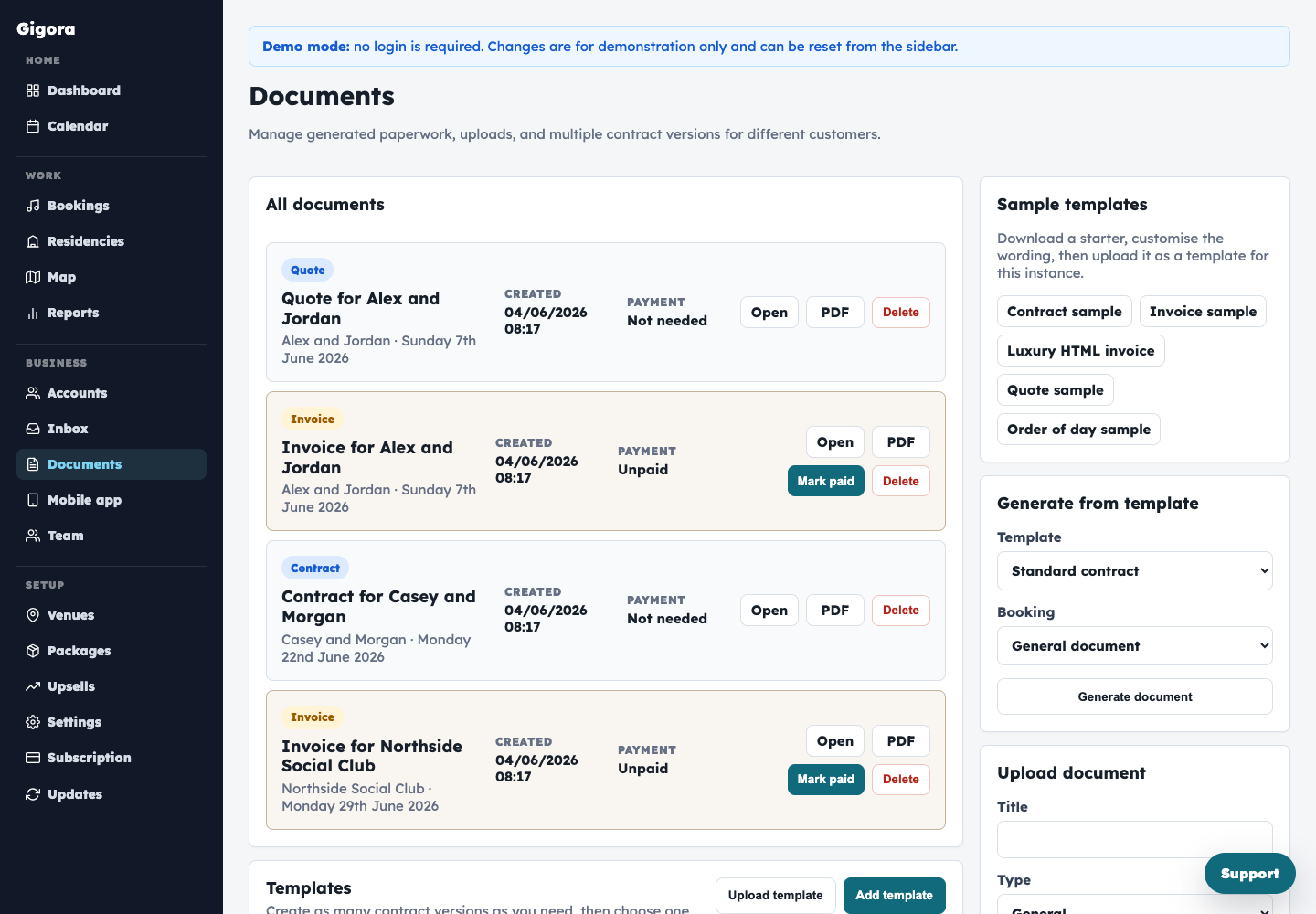Click 'Contract for Casey and Morgan' title text
The height and width of the screenshot is (914, 1316).
378,607
